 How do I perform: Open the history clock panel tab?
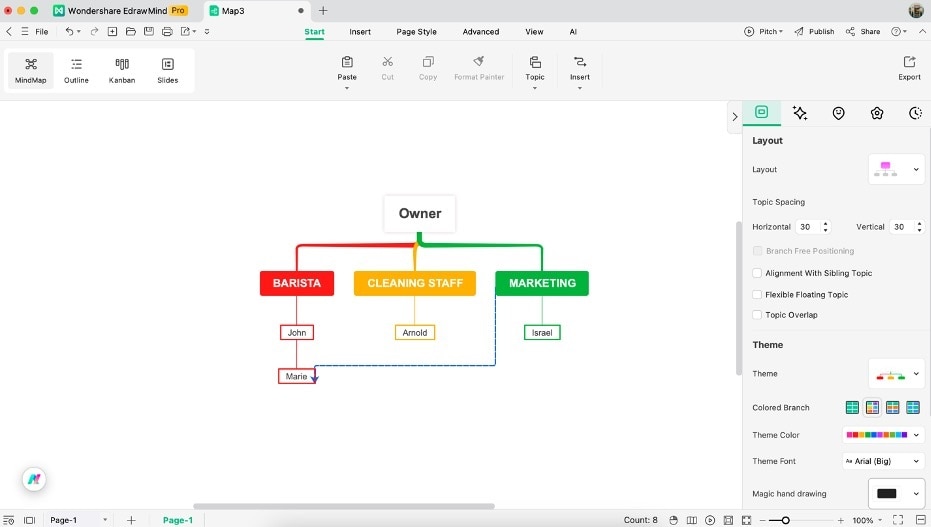pyautogui.click(x=916, y=113)
